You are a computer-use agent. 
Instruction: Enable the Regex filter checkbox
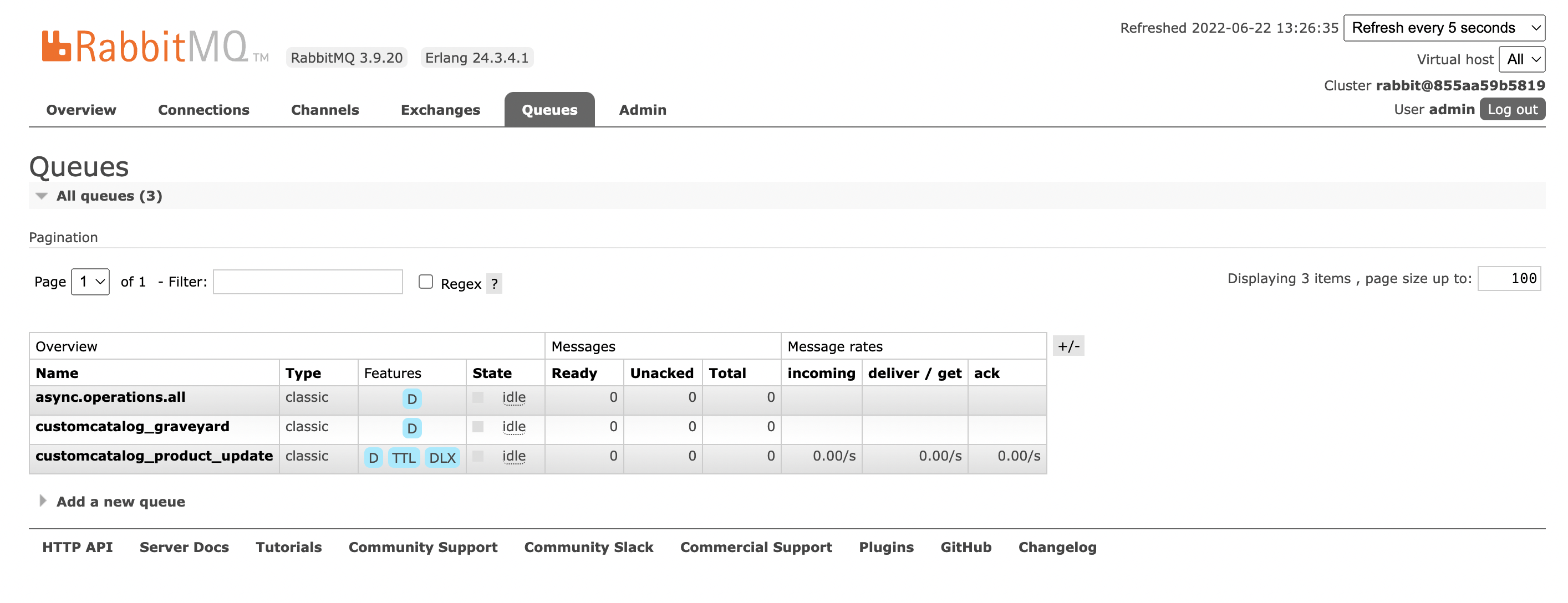coord(425,282)
